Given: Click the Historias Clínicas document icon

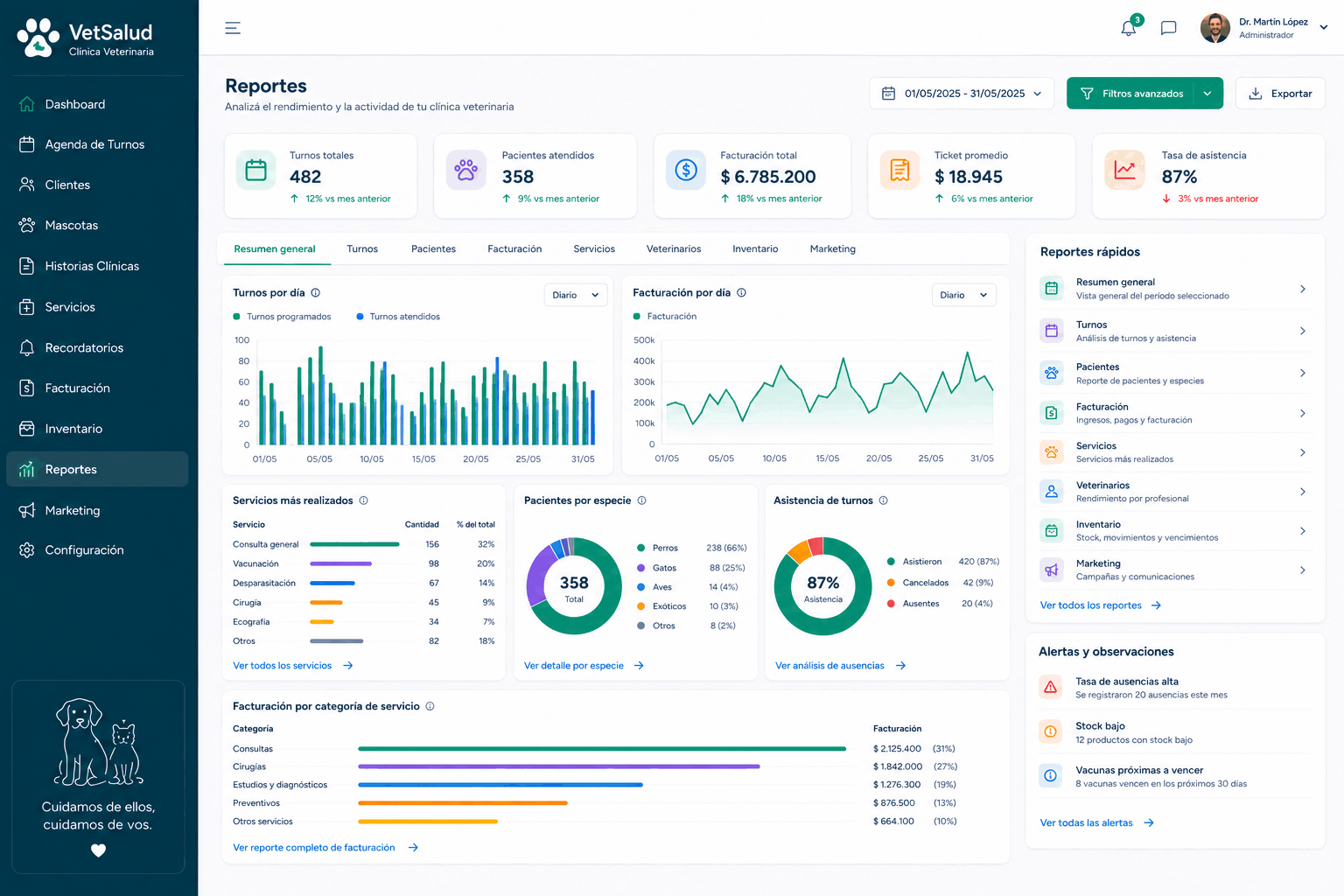Looking at the screenshot, I should click(27, 266).
